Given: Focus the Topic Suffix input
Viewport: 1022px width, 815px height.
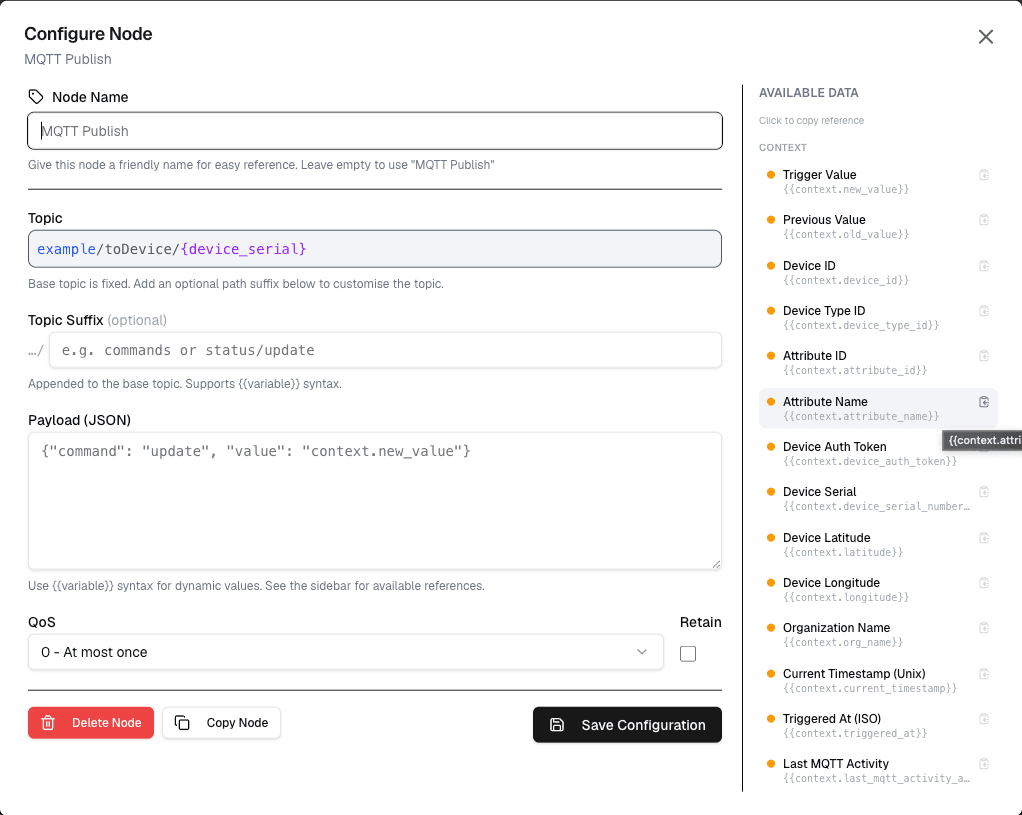Looking at the screenshot, I should tap(385, 350).
